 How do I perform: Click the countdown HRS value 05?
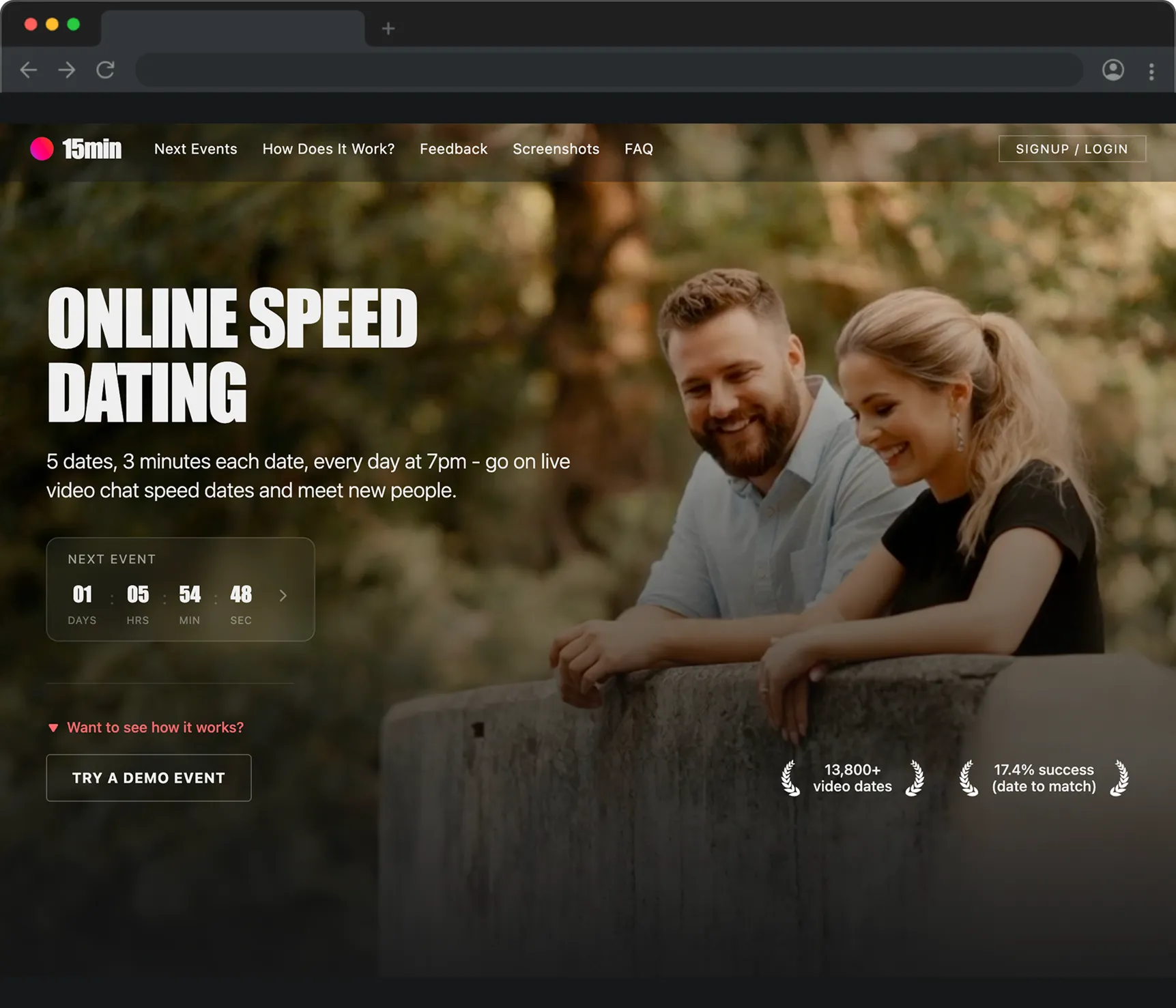click(138, 594)
